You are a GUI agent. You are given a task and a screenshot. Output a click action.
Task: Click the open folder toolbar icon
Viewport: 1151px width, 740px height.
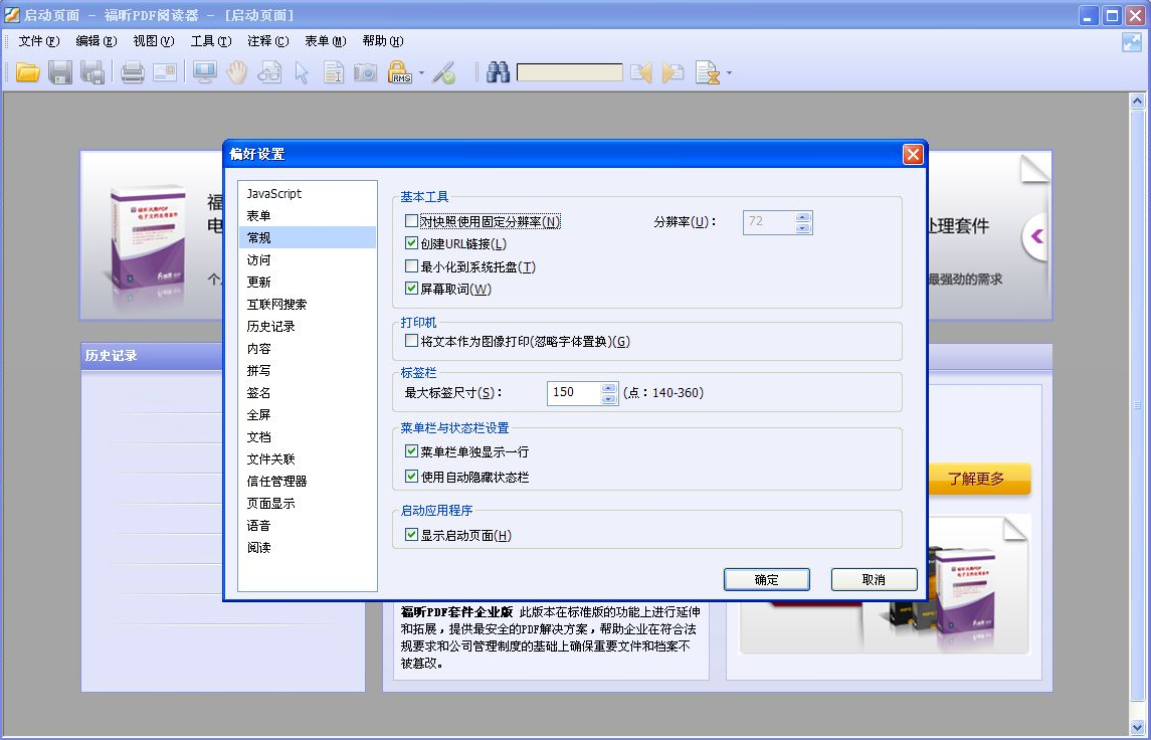click(x=27, y=72)
